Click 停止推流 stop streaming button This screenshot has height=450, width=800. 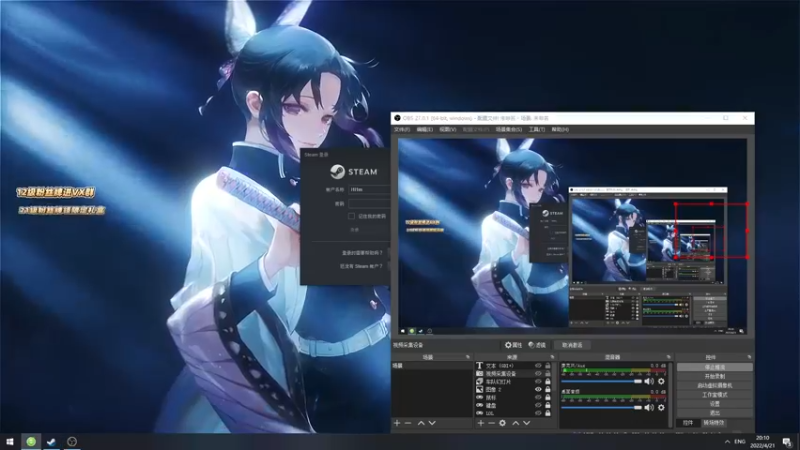(714, 367)
